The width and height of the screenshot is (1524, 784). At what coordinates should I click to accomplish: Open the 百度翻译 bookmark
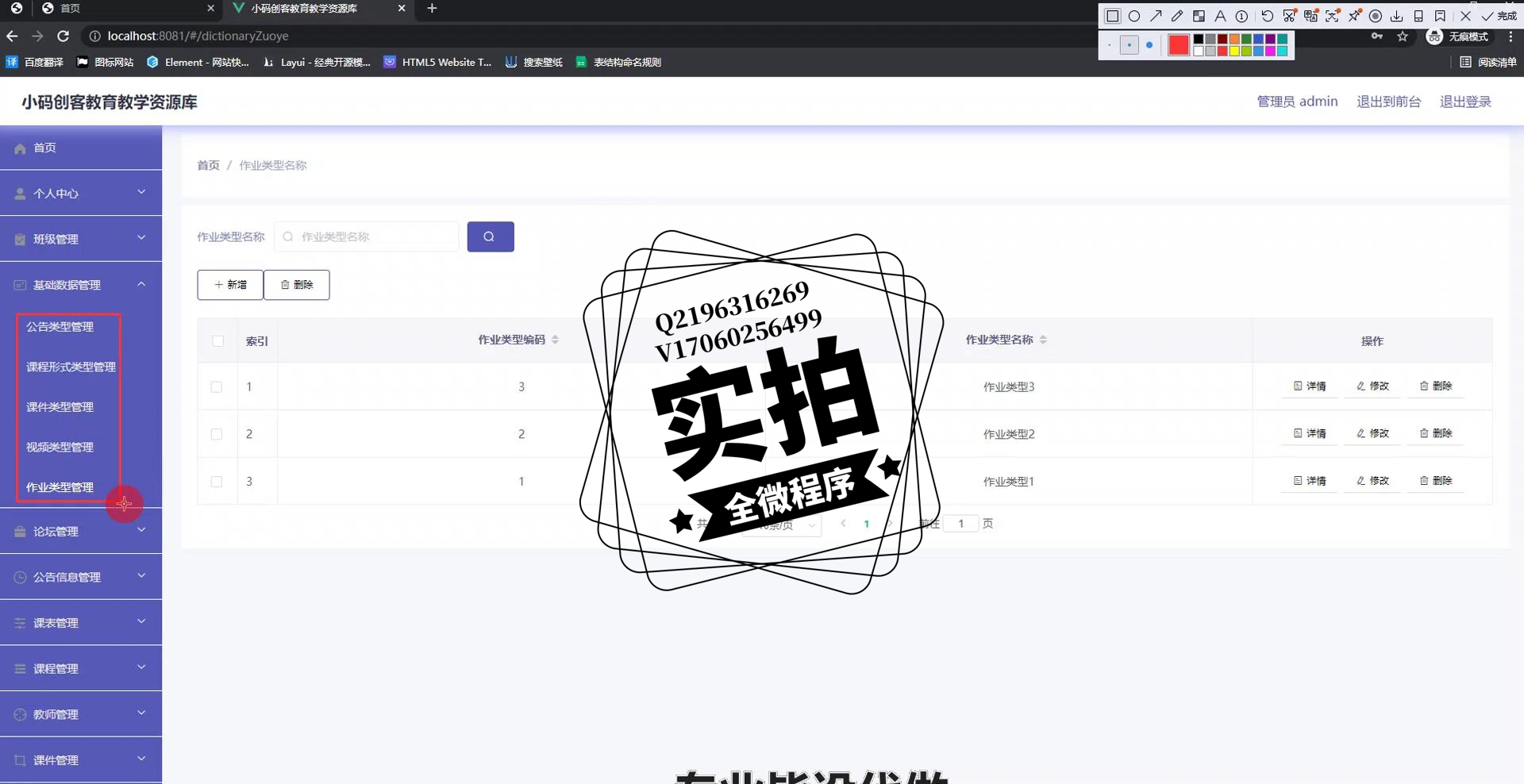coord(35,62)
